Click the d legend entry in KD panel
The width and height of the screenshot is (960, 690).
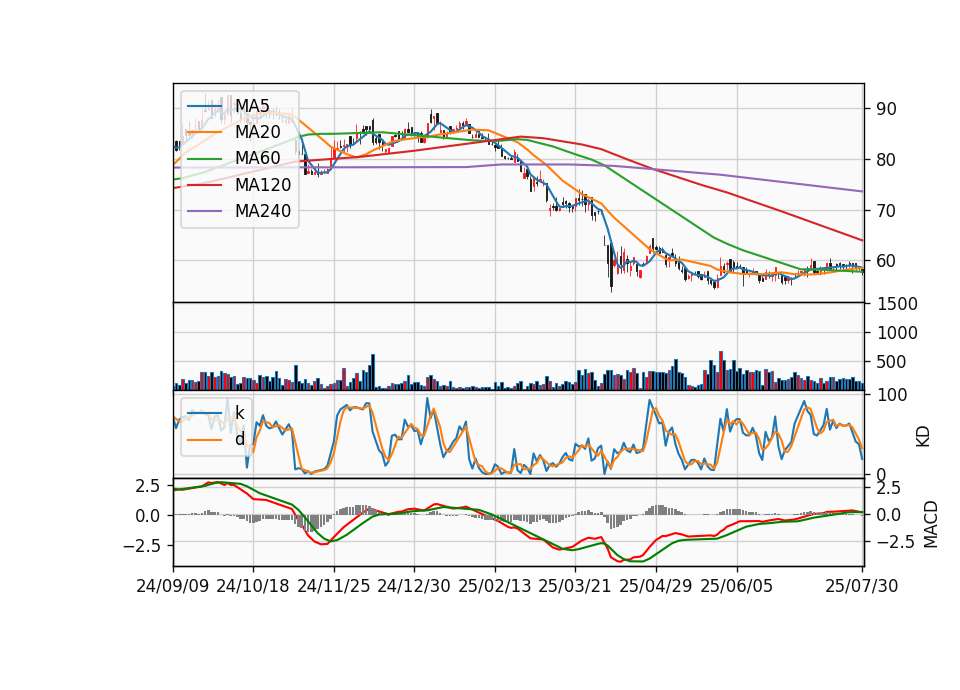240,439
